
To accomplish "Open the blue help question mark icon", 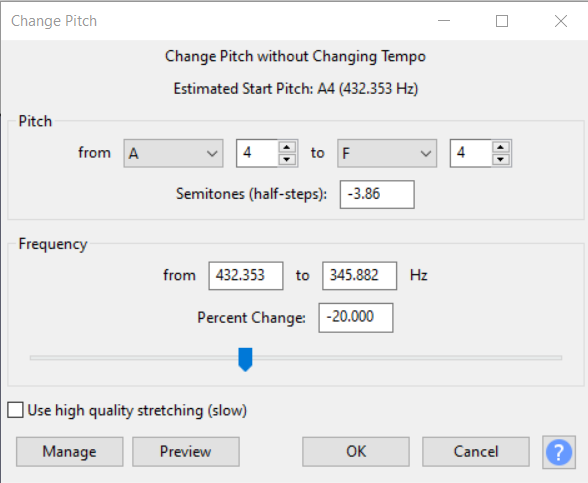I will [x=559, y=452].
